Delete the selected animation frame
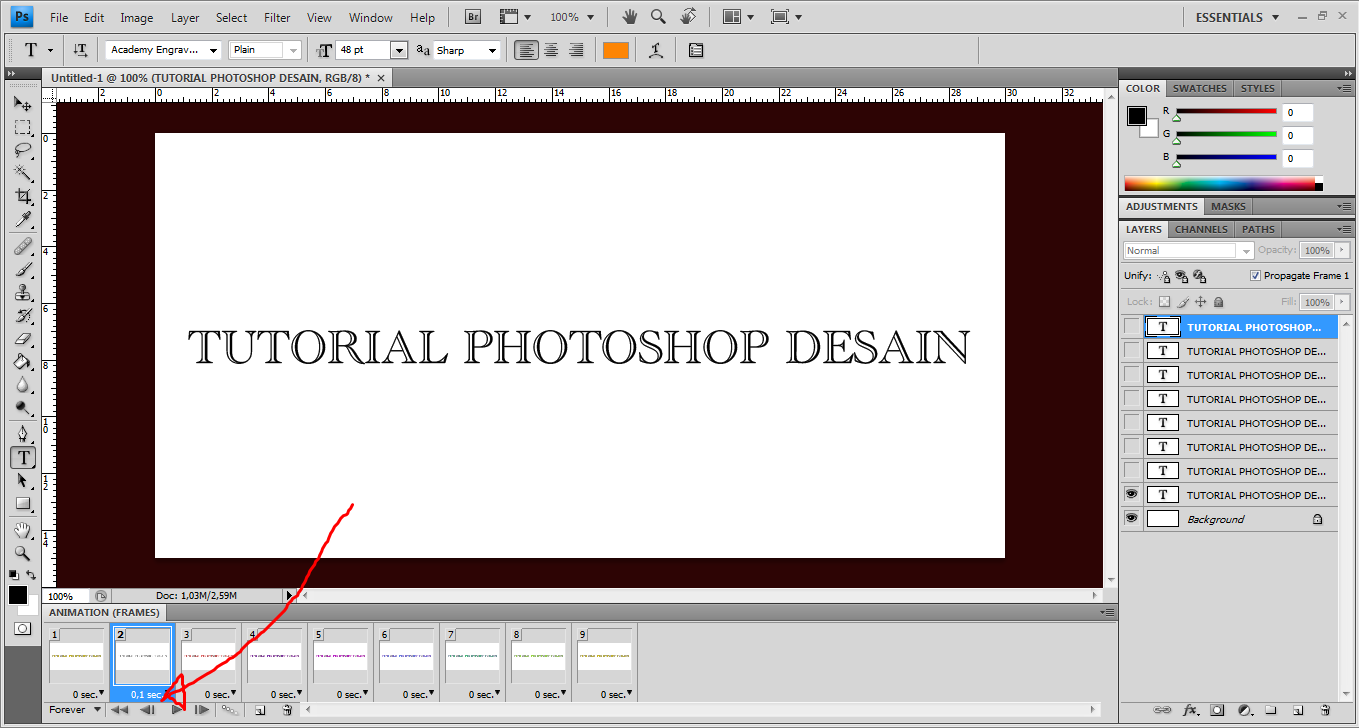 287,710
